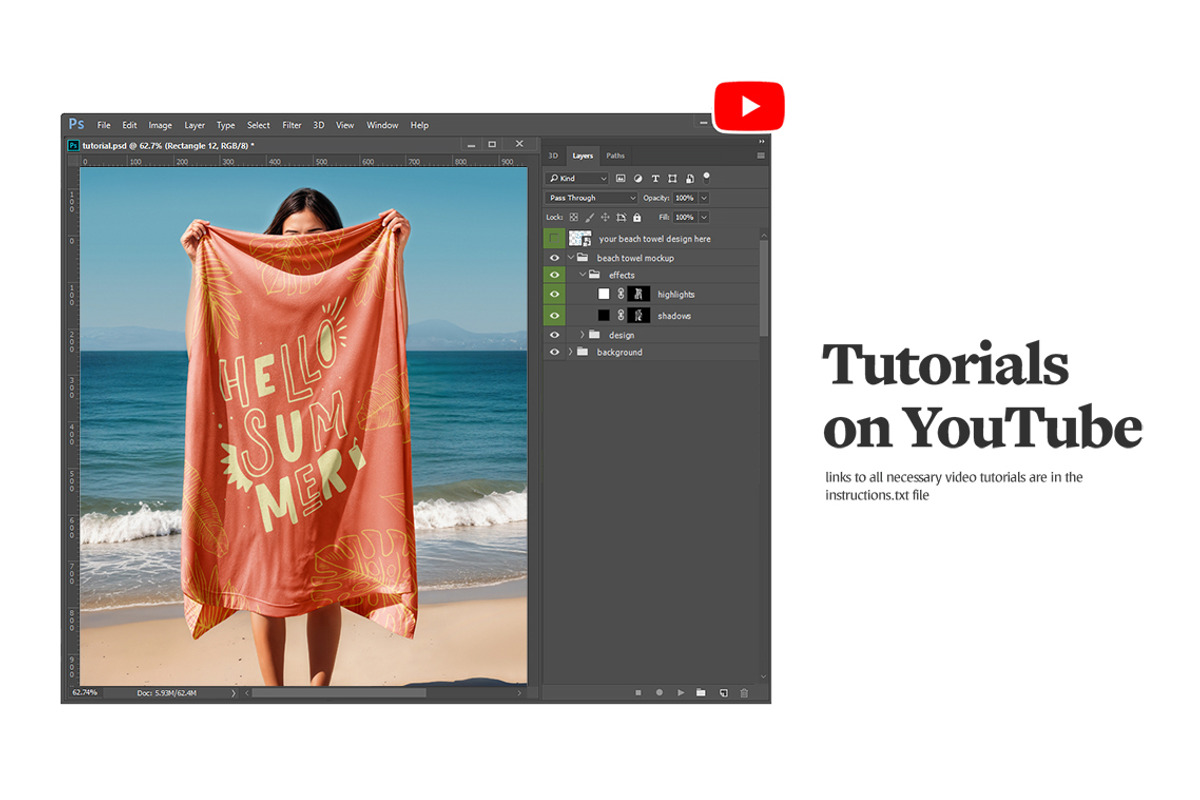This screenshot has height=800, width=1200.
Task: Open the Image menu
Action: [x=160, y=125]
